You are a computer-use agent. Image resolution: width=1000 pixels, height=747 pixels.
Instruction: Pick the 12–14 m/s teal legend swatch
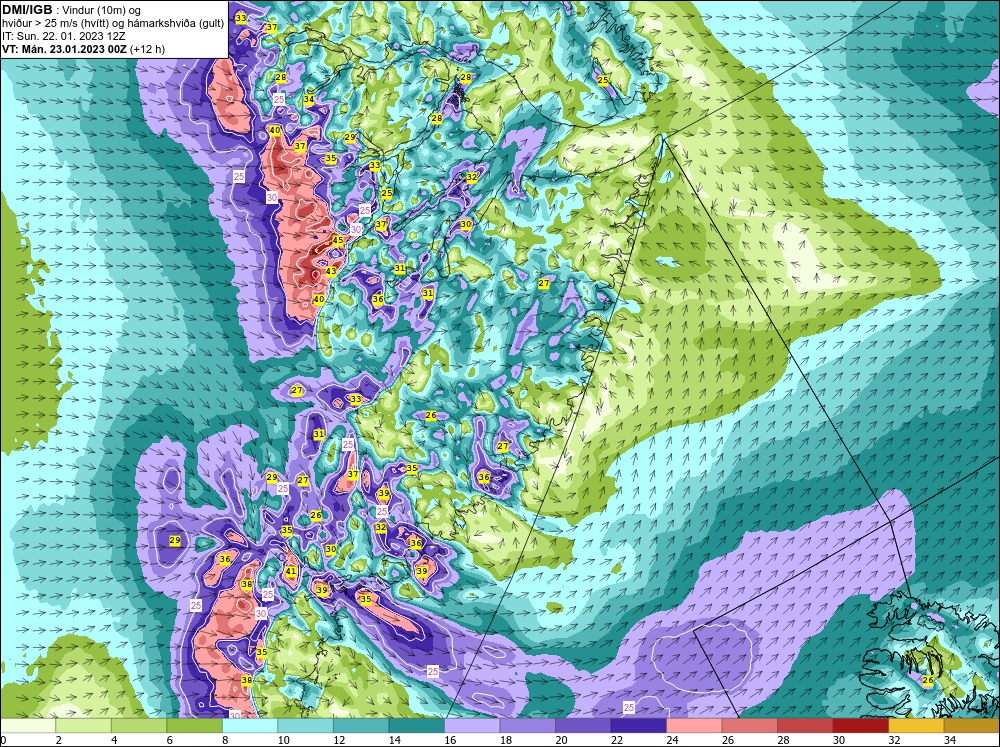(361, 726)
